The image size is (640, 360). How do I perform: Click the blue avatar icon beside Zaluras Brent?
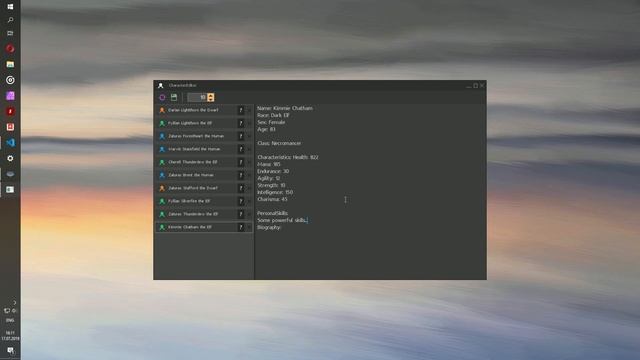[162, 175]
